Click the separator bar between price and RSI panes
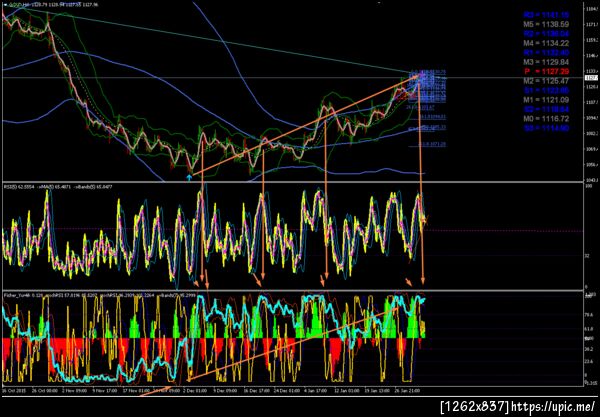Image resolution: width=600 pixels, height=417 pixels. coord(293,182)
